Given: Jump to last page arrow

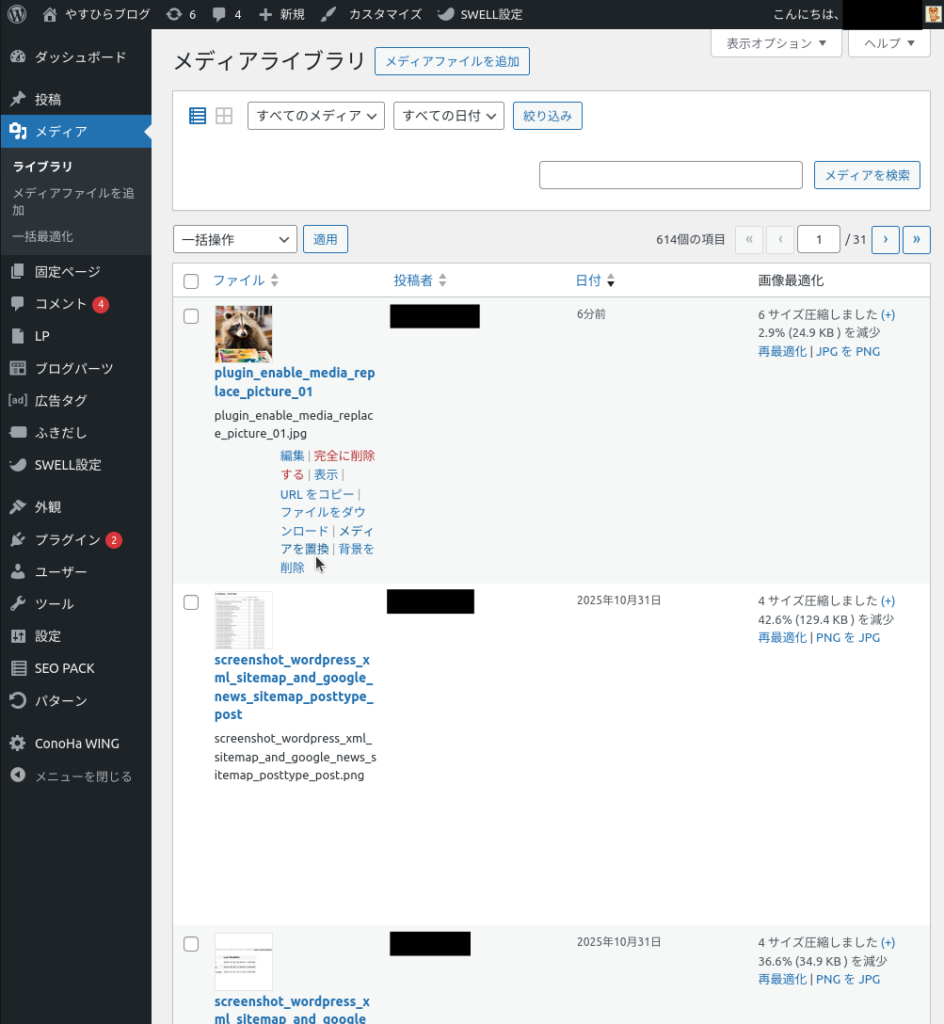Looking at the screenshot, I should click(916, 239).
